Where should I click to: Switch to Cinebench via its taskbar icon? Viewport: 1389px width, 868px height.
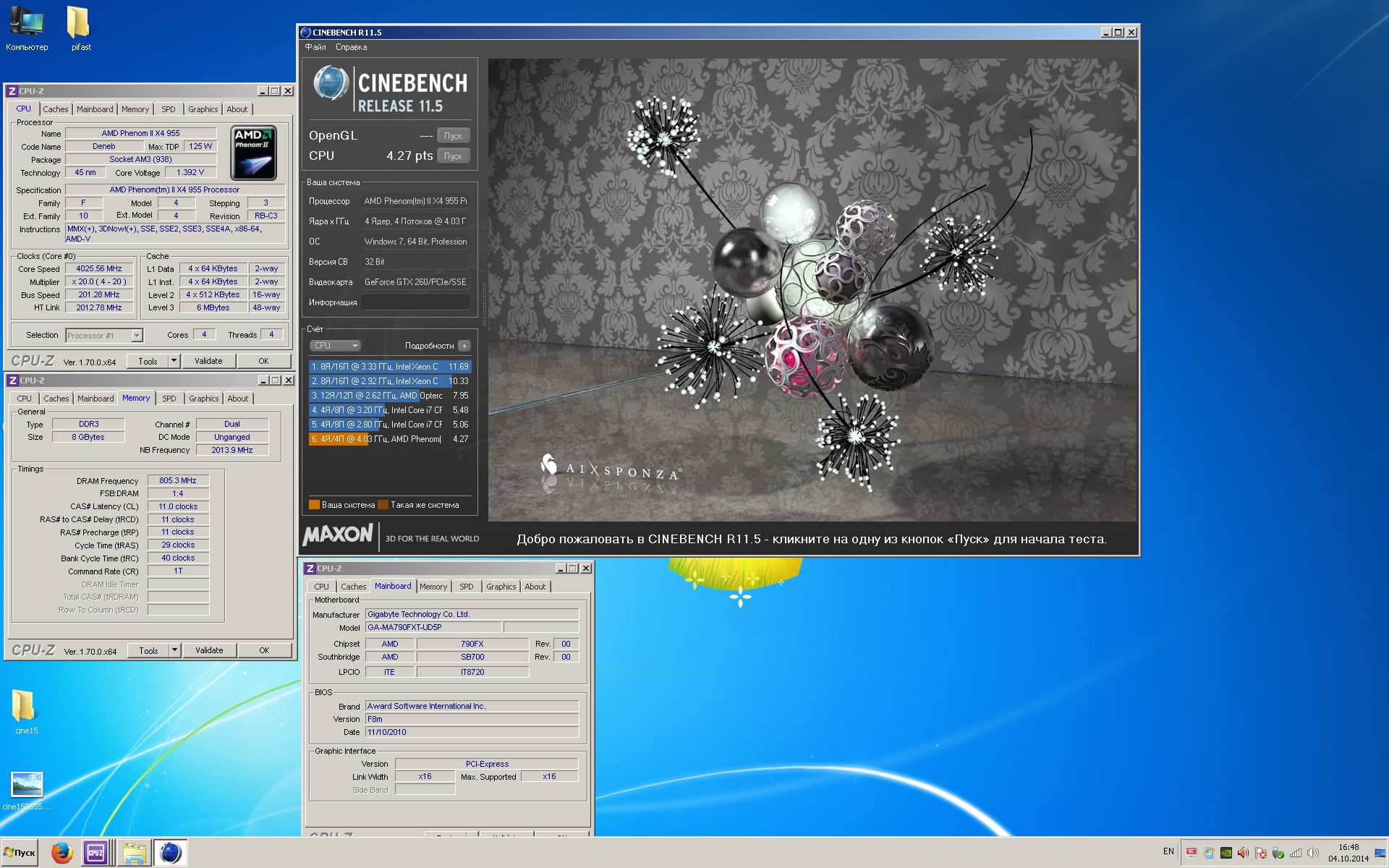(x=171, y=853)
